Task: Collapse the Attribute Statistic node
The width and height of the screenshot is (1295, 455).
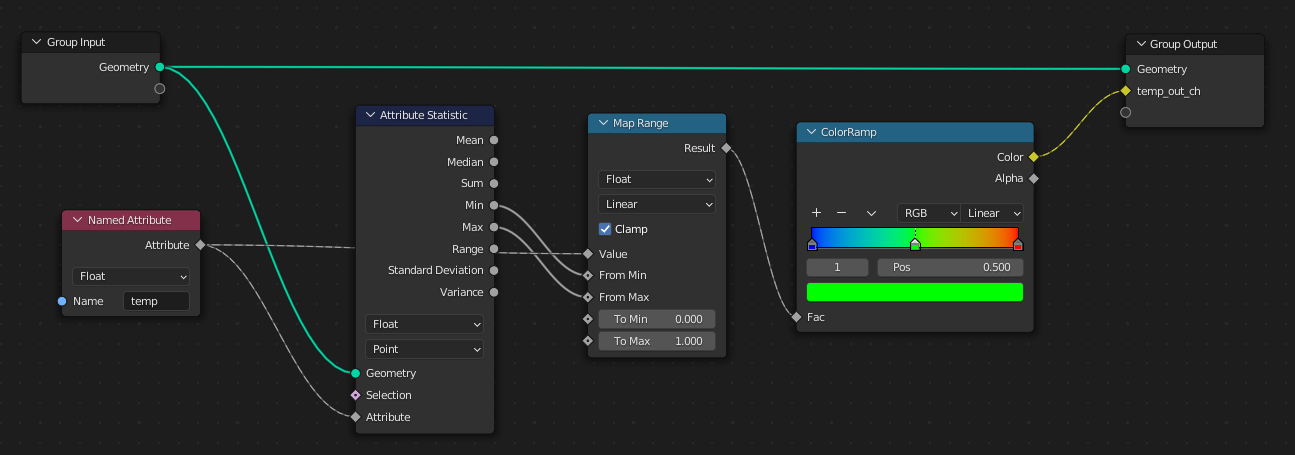Action: [x=369, y=116]
